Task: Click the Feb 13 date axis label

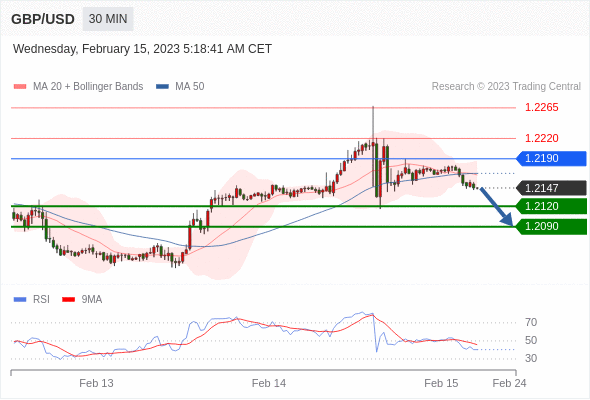Action: (96, 383)
